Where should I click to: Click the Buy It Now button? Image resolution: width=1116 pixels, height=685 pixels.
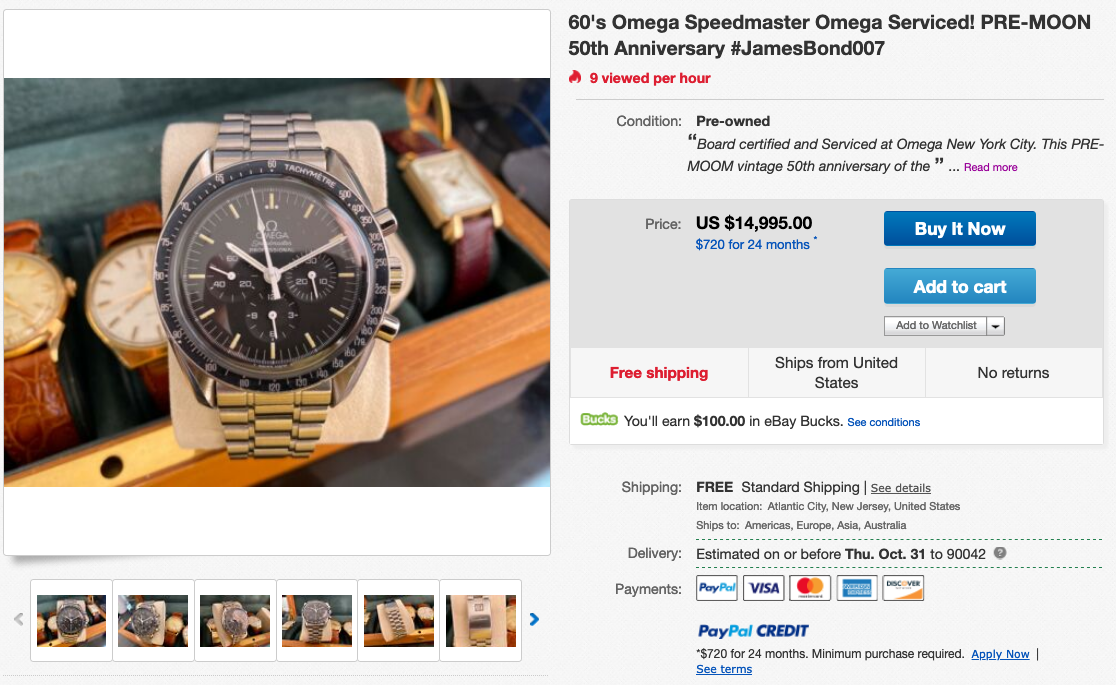click(959, 229)
